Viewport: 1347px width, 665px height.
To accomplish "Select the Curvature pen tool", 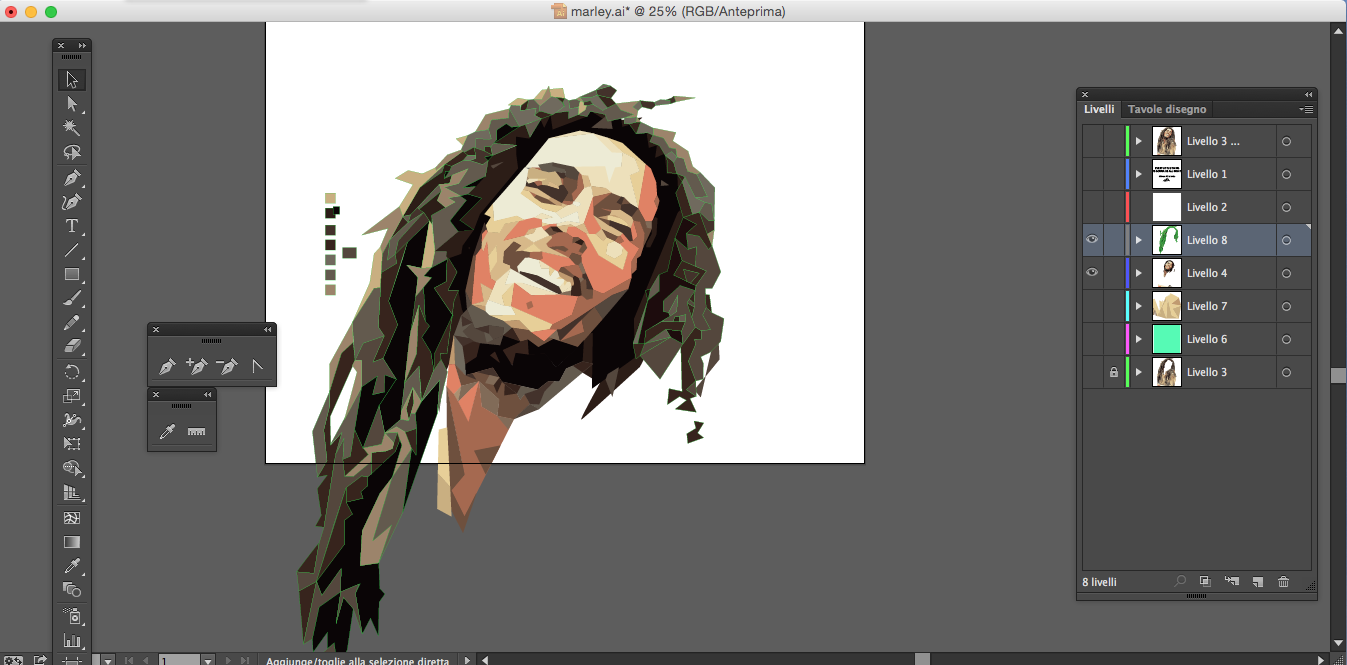I will (72, 202).
